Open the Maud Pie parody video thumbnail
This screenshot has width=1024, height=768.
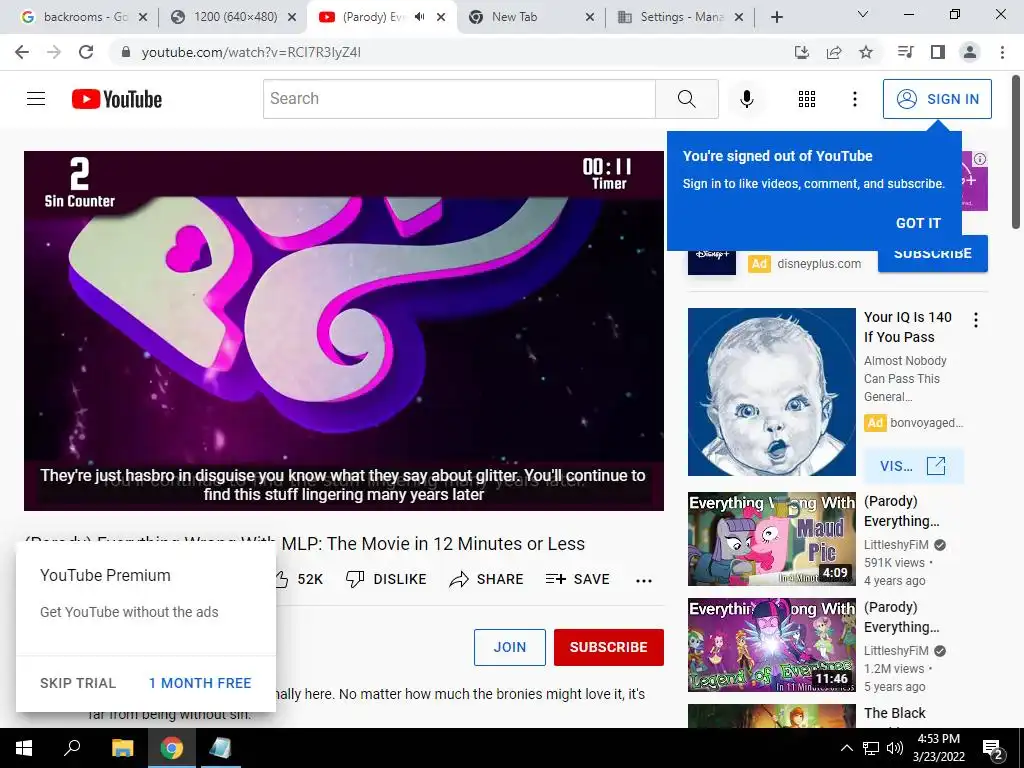[x=771, y=539]
